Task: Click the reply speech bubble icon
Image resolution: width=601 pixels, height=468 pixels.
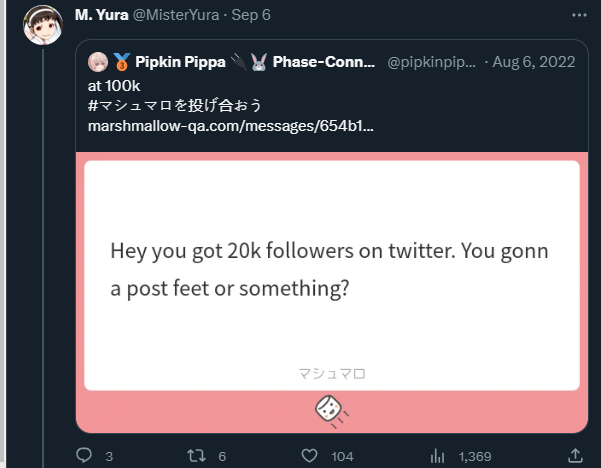Action: click(84, 456)
